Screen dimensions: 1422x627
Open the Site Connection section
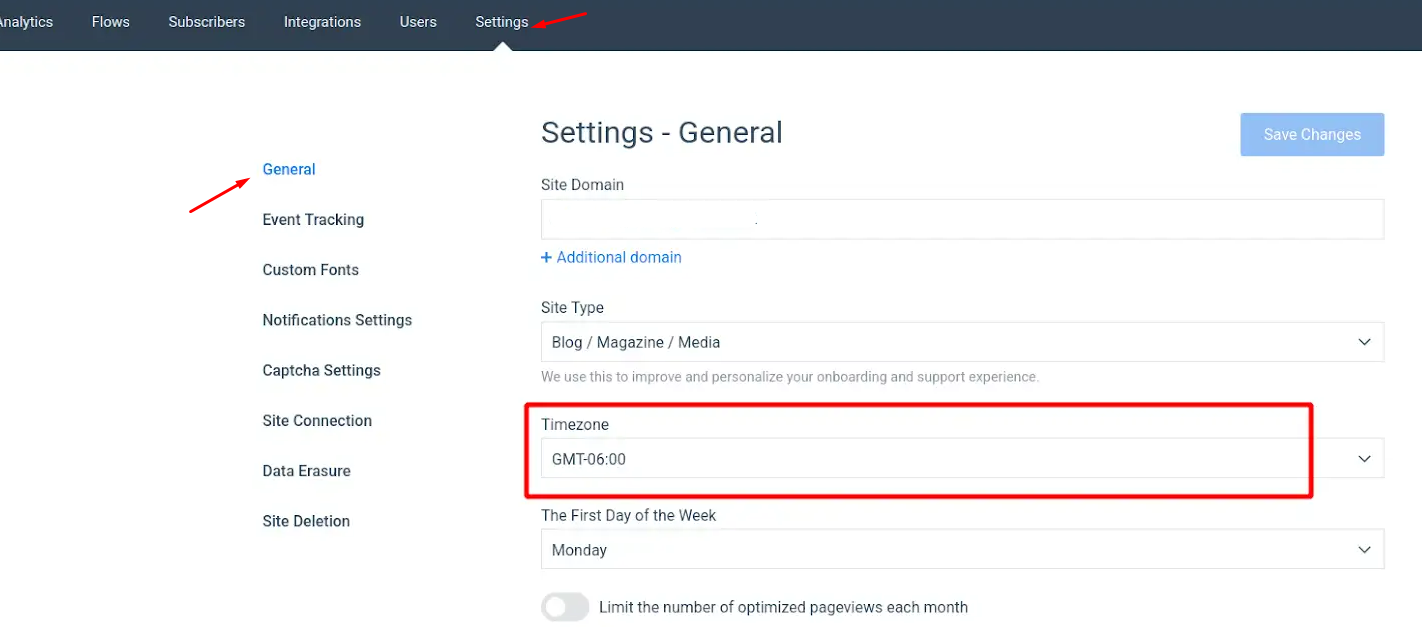(317, 421)
